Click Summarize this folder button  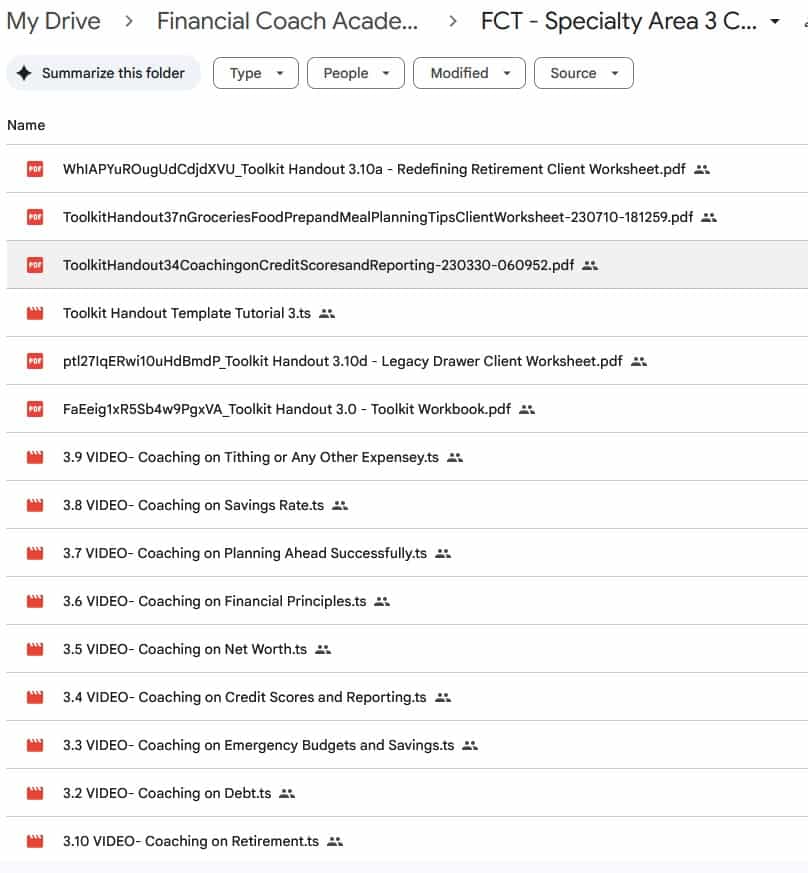[x=103, y=73]
